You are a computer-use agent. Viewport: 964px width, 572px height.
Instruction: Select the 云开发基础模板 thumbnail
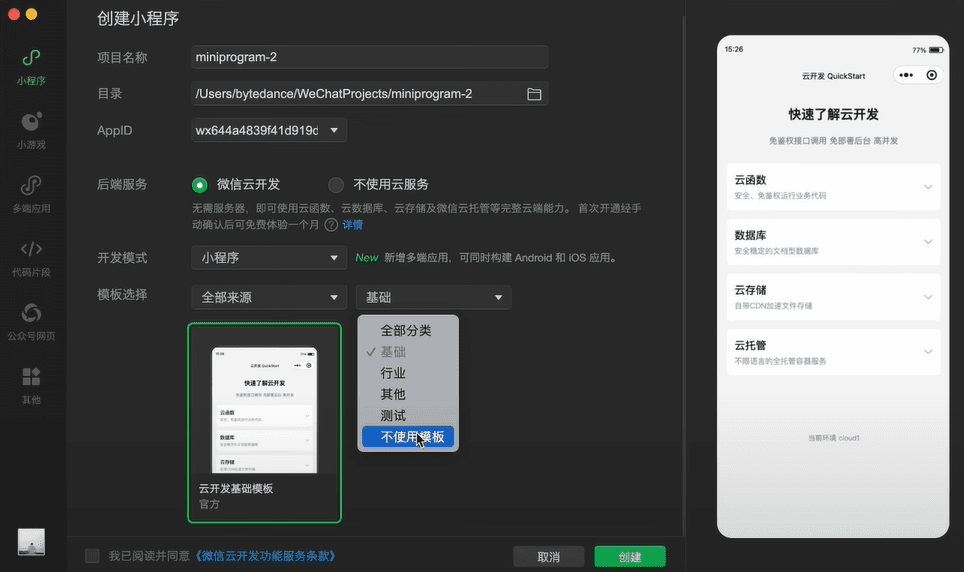(x=264, y=423)
